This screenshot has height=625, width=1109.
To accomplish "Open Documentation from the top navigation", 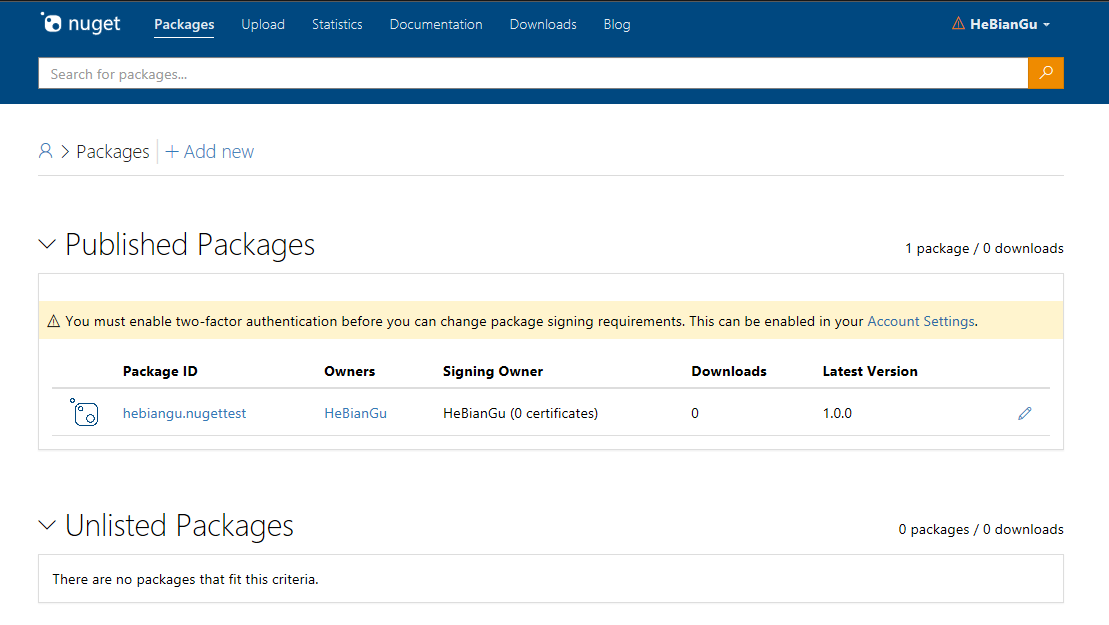I will [436, 24].
